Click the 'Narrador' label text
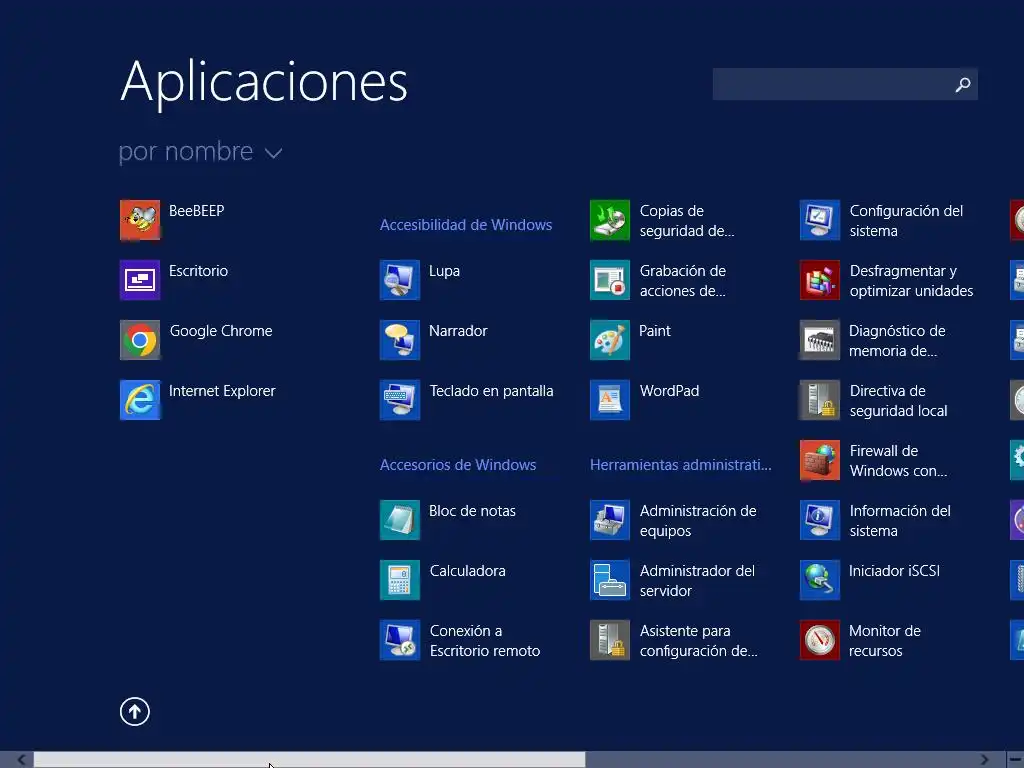 pyautogui.click(x=458, y=331)
